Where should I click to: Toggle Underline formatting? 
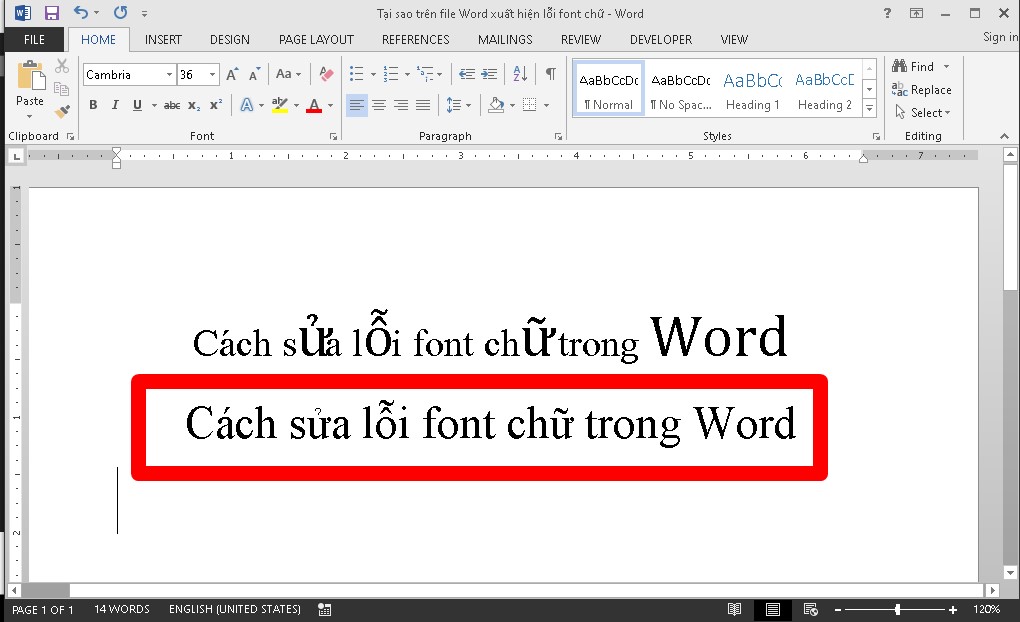(137, 105)
